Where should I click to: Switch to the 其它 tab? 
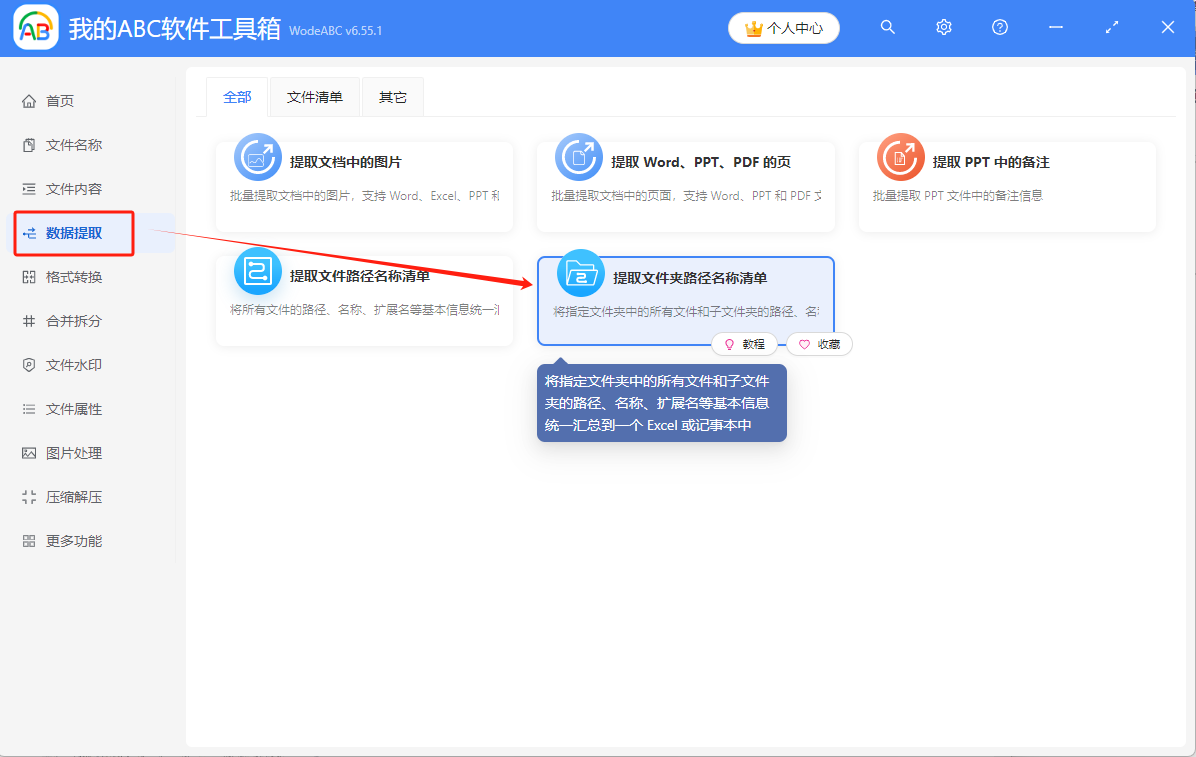coord(392,96)
